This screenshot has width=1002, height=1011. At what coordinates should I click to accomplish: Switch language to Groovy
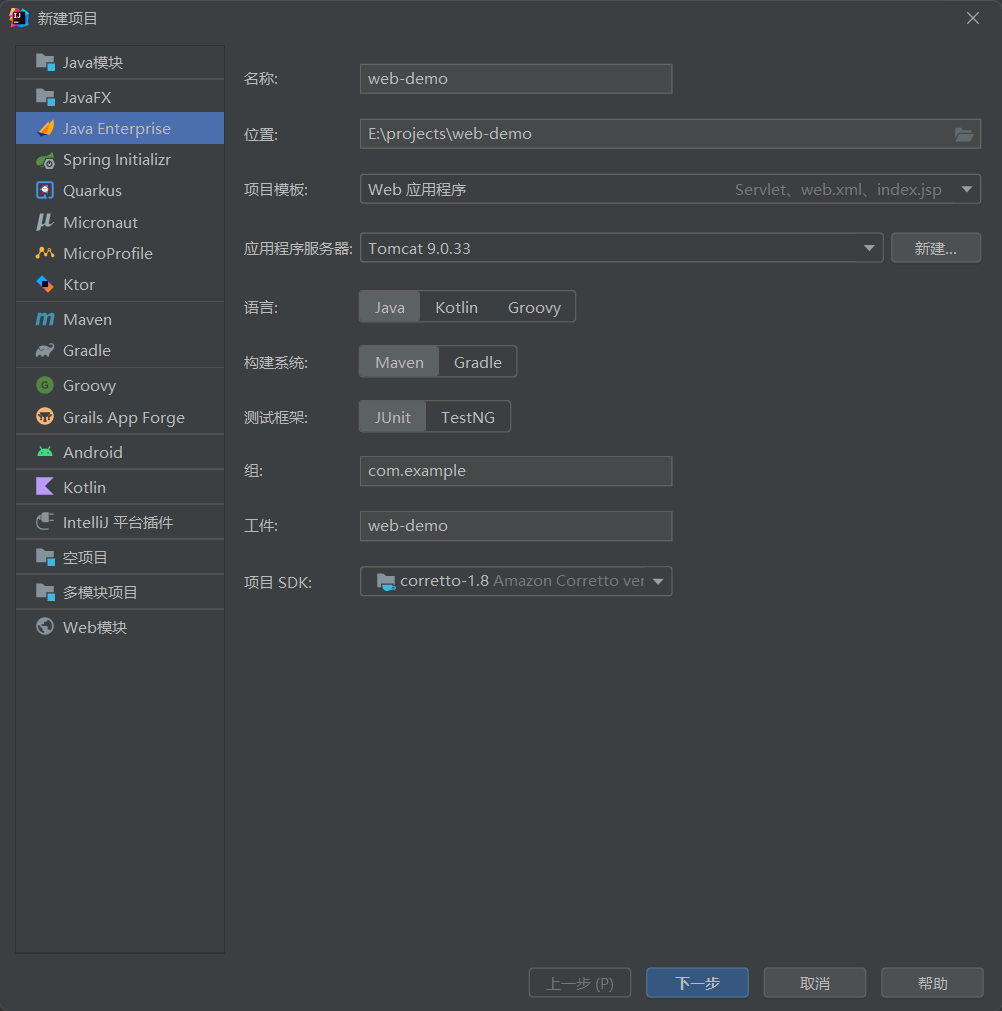click(534, 307)
